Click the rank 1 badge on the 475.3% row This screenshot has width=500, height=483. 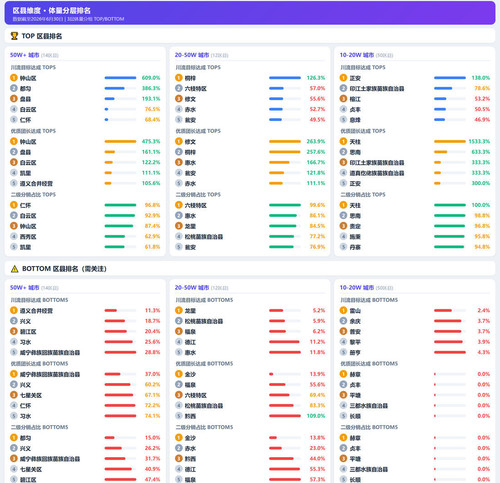point(14,141)
